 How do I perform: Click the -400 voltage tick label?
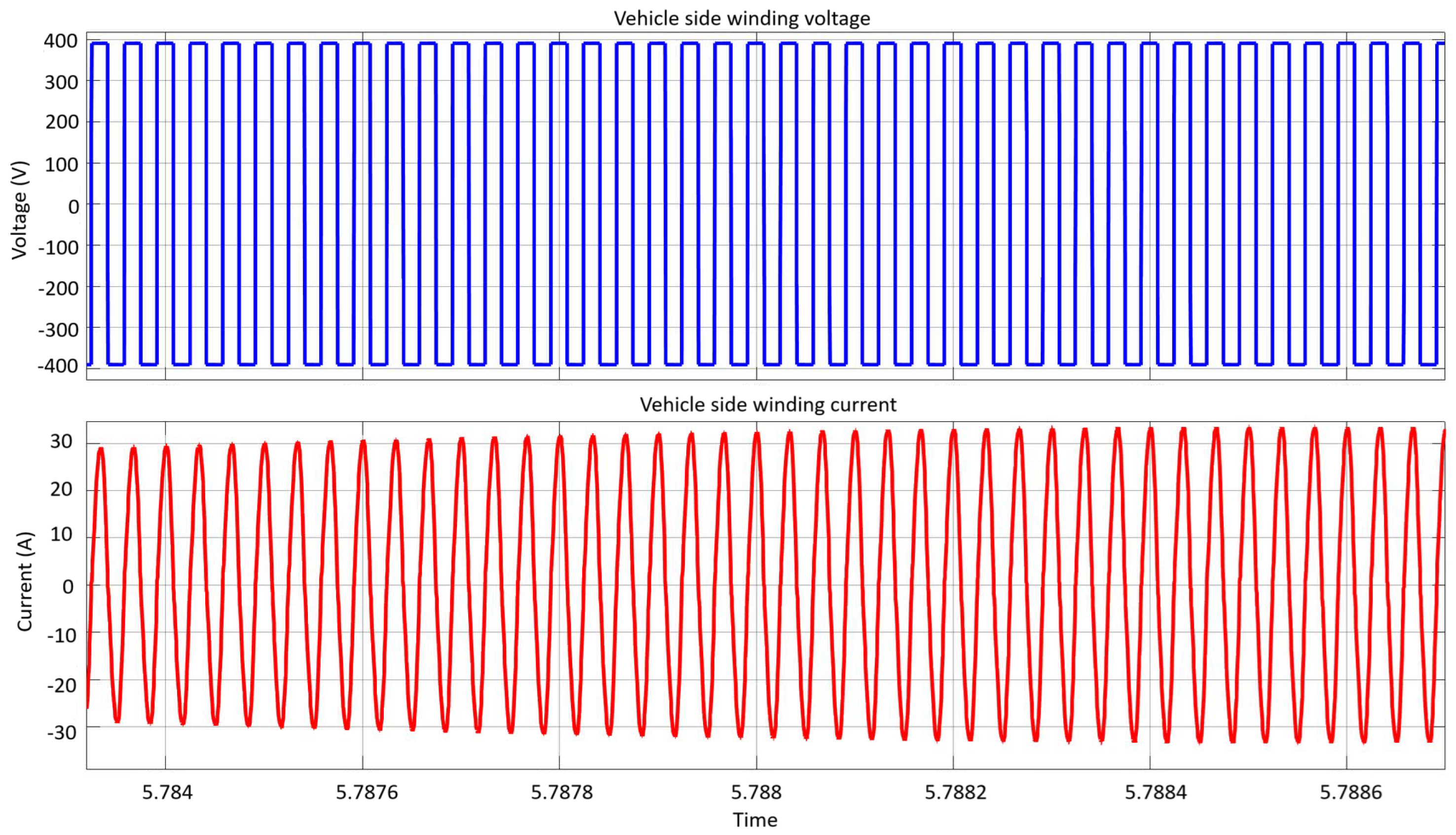pyautogui.click(x=57, y=366)
